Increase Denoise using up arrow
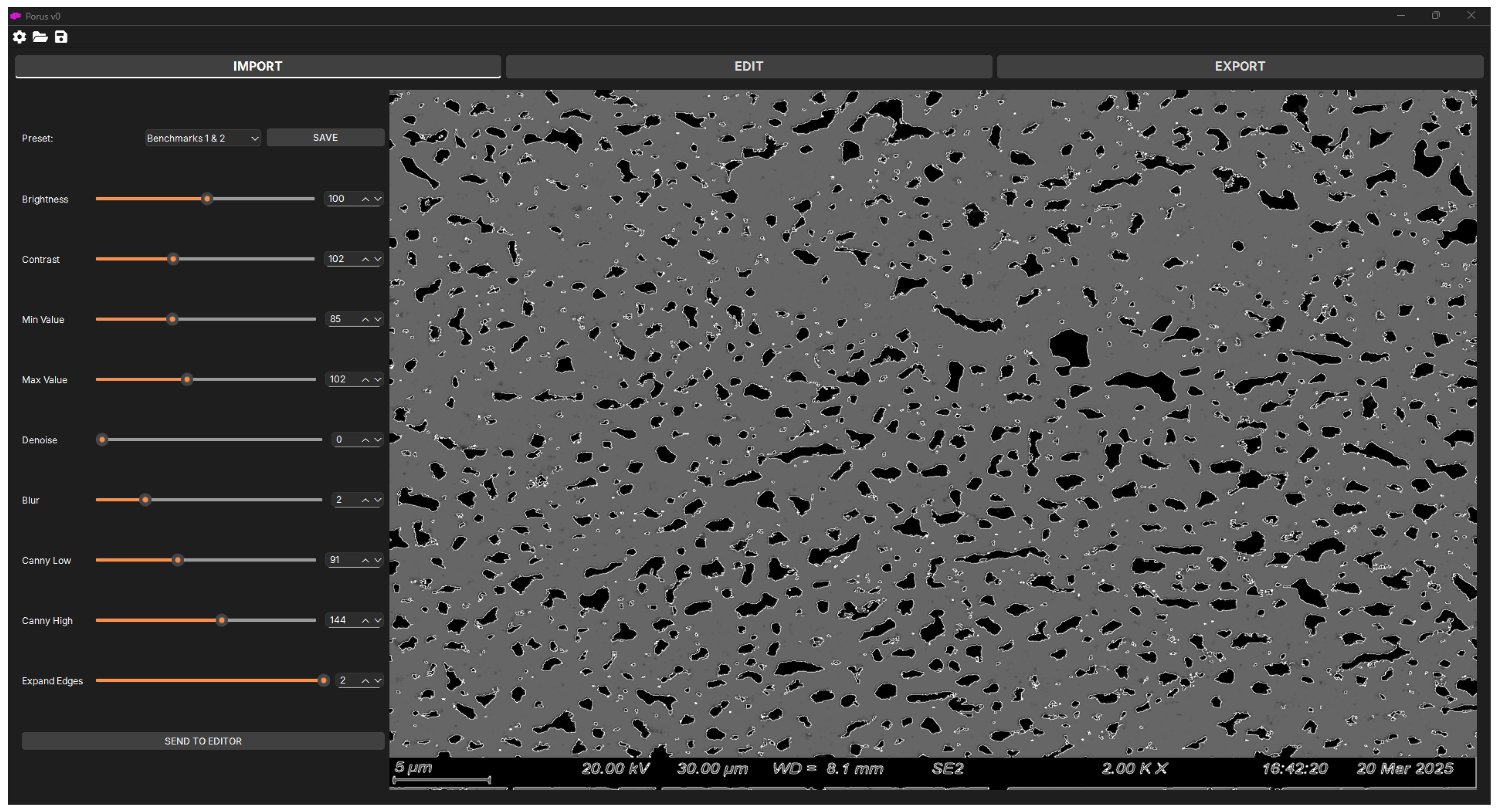 365,440
